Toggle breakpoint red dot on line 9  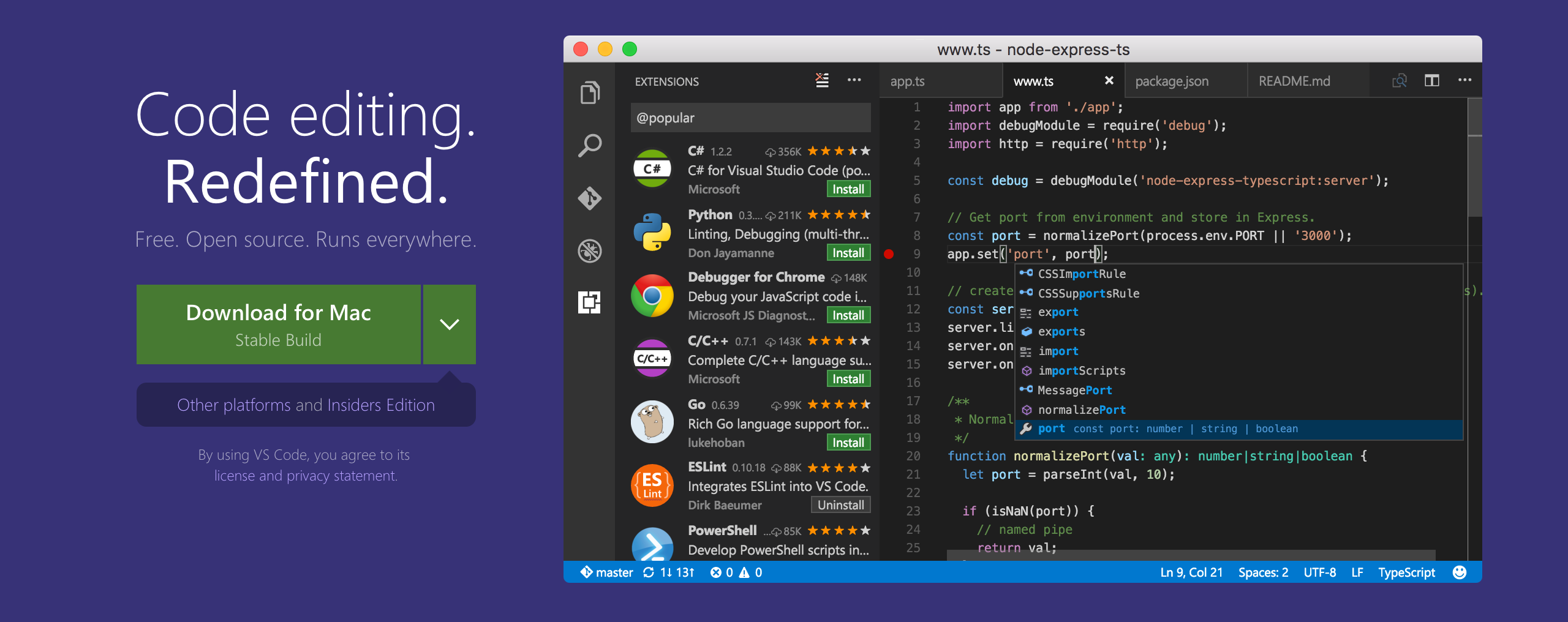(x=889, y=254)
